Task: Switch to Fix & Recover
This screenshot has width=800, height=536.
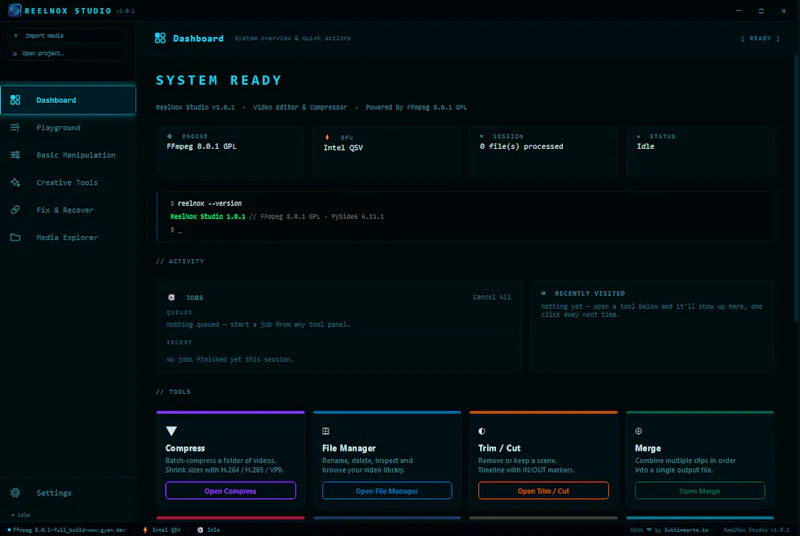Action: coord(68,210)
